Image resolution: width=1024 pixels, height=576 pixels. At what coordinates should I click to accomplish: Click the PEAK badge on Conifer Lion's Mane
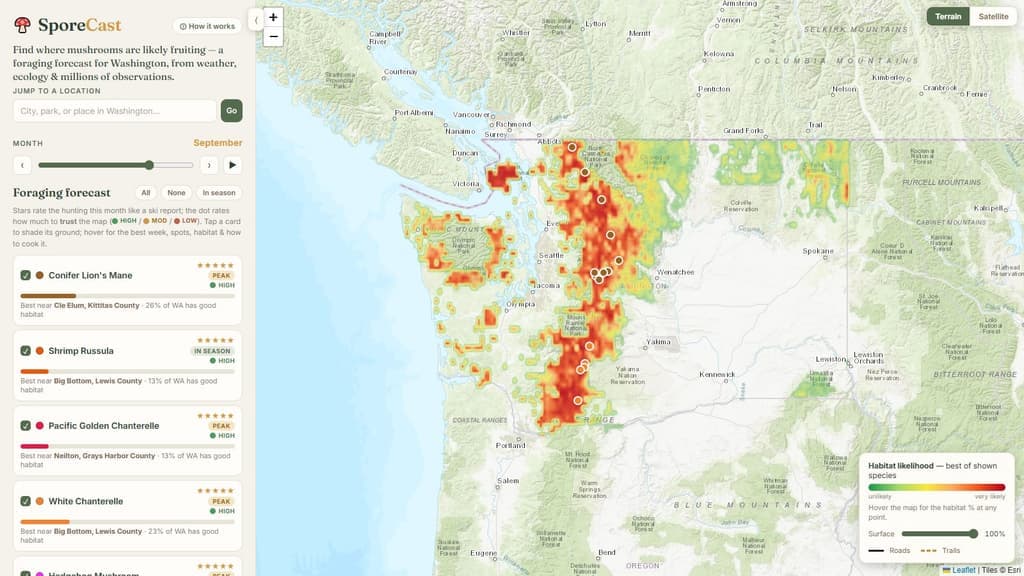tap(221, 276)
